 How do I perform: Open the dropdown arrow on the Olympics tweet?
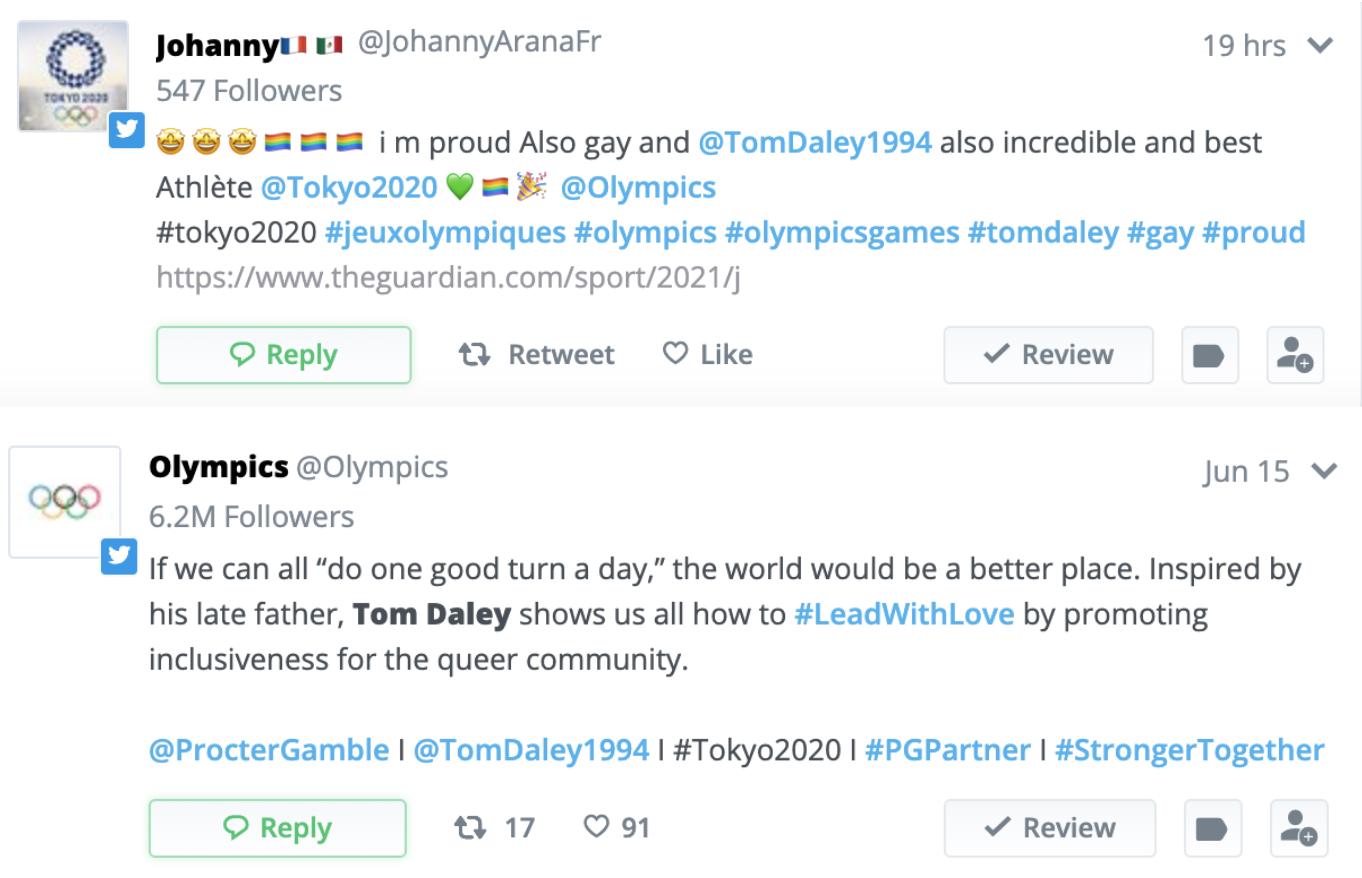[x=1324, y=470]
